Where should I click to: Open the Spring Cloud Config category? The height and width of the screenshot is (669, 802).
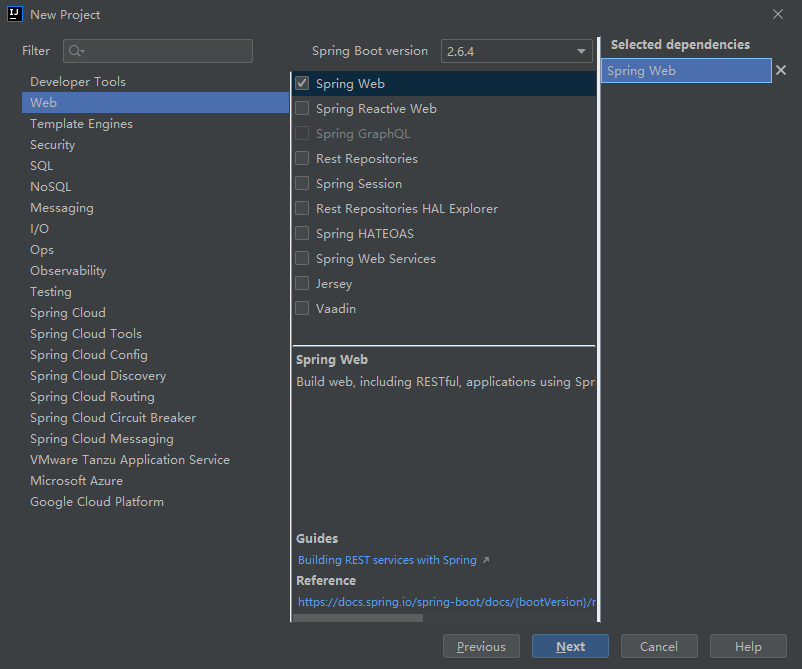[x=155, y=354]
